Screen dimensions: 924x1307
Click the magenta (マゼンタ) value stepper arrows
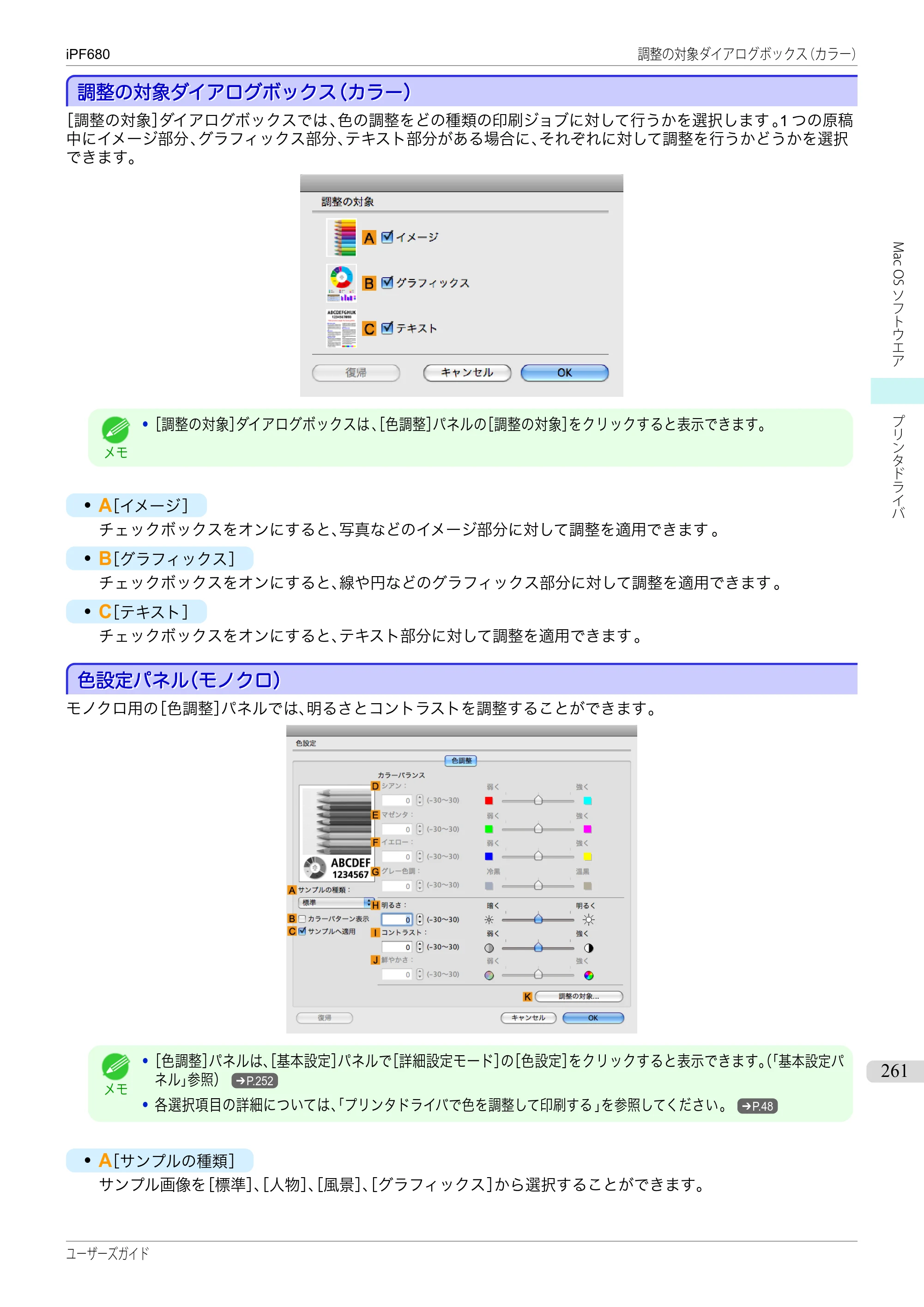coord(419,829)
